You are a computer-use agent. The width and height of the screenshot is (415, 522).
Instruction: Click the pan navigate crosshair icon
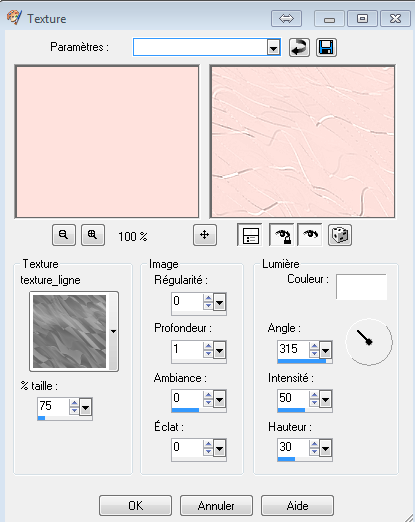tap(205, 235)
